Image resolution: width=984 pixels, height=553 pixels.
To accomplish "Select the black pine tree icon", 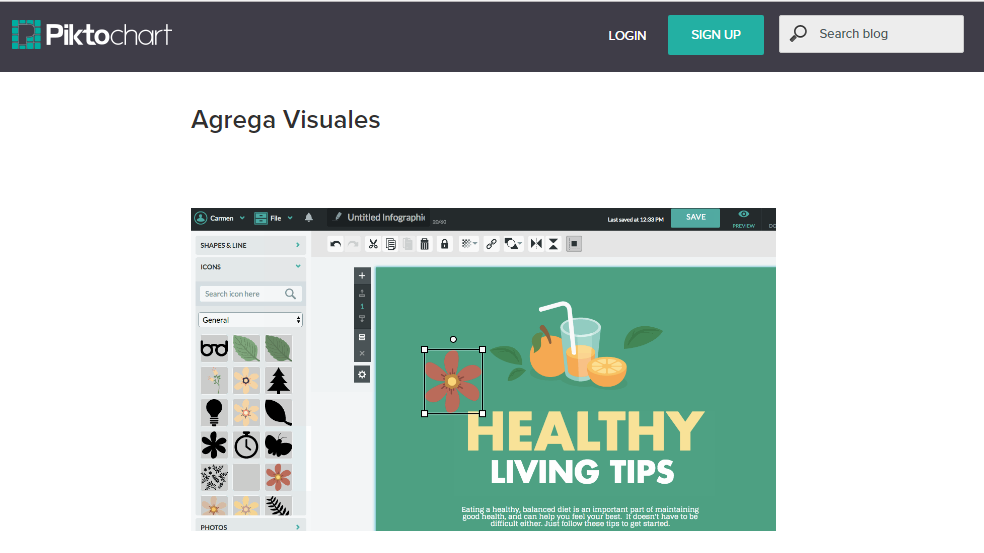I will click(x=278, y=380).
